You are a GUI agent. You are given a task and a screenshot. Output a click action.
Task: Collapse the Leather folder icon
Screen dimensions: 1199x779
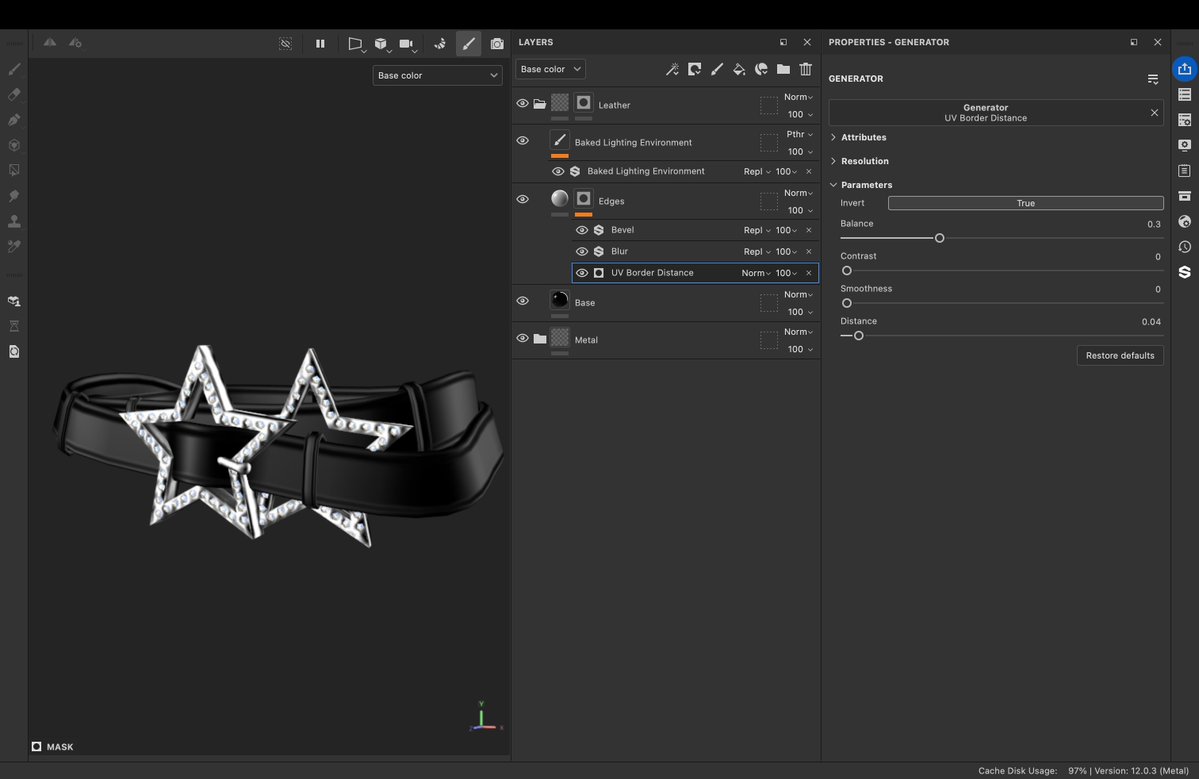[540, 104]
